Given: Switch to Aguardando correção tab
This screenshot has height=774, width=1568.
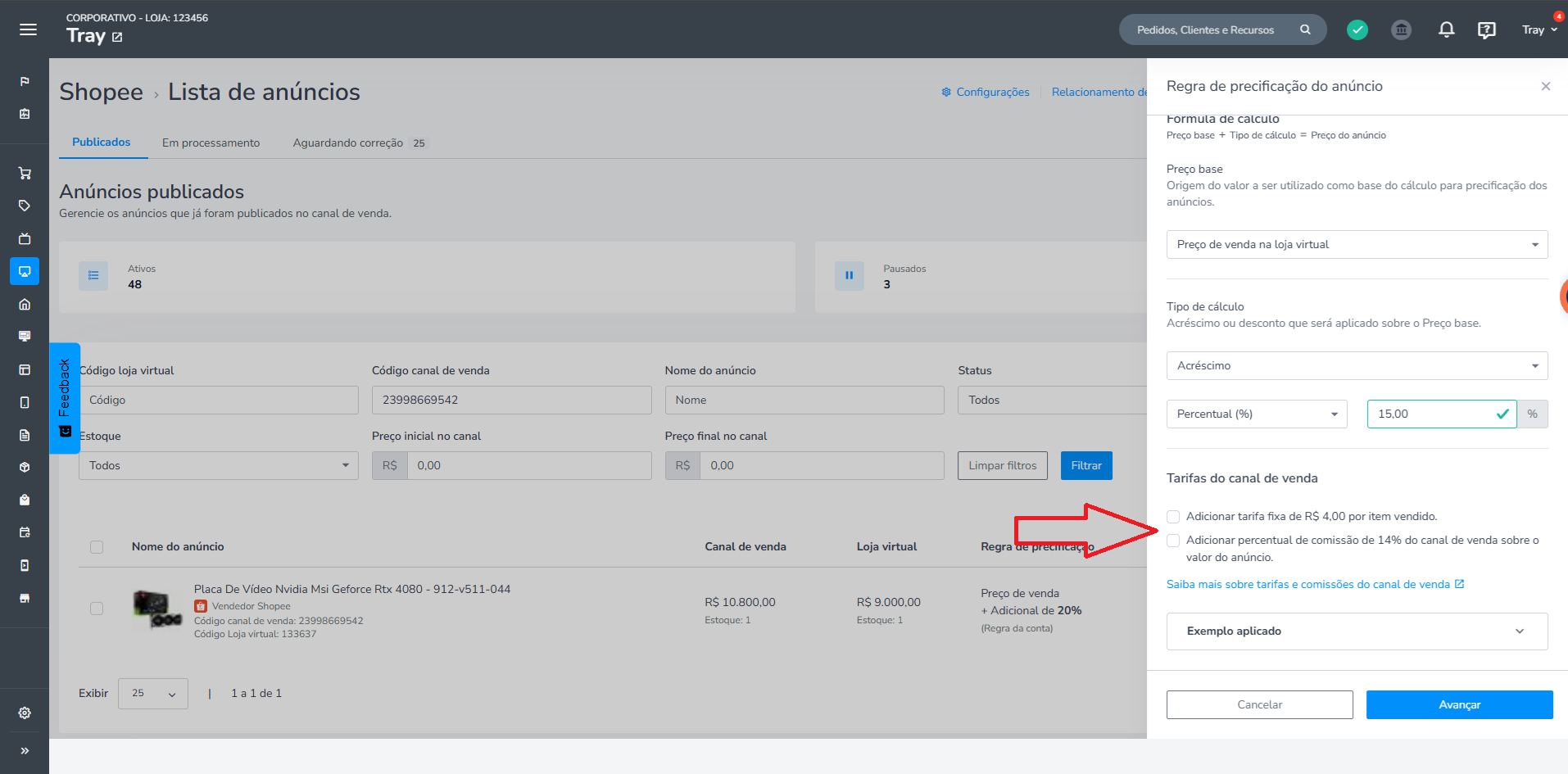Looking at the screenshot, I should (x=360, y=143).
